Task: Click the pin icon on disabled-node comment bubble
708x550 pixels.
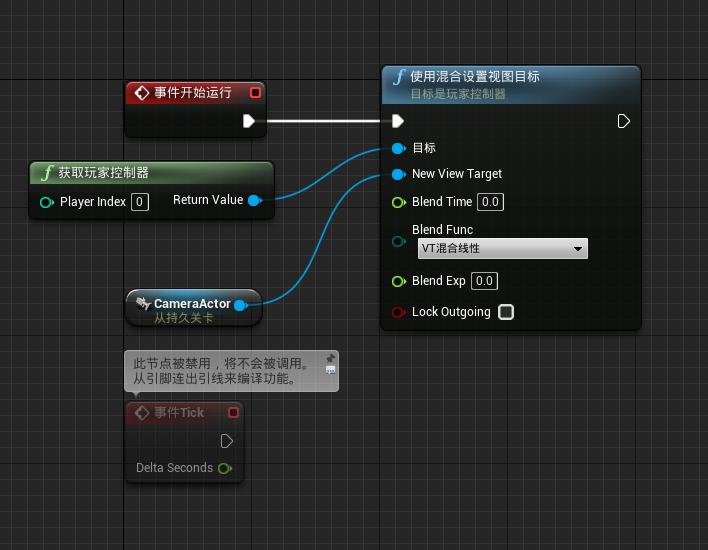Action: [331, 359]
